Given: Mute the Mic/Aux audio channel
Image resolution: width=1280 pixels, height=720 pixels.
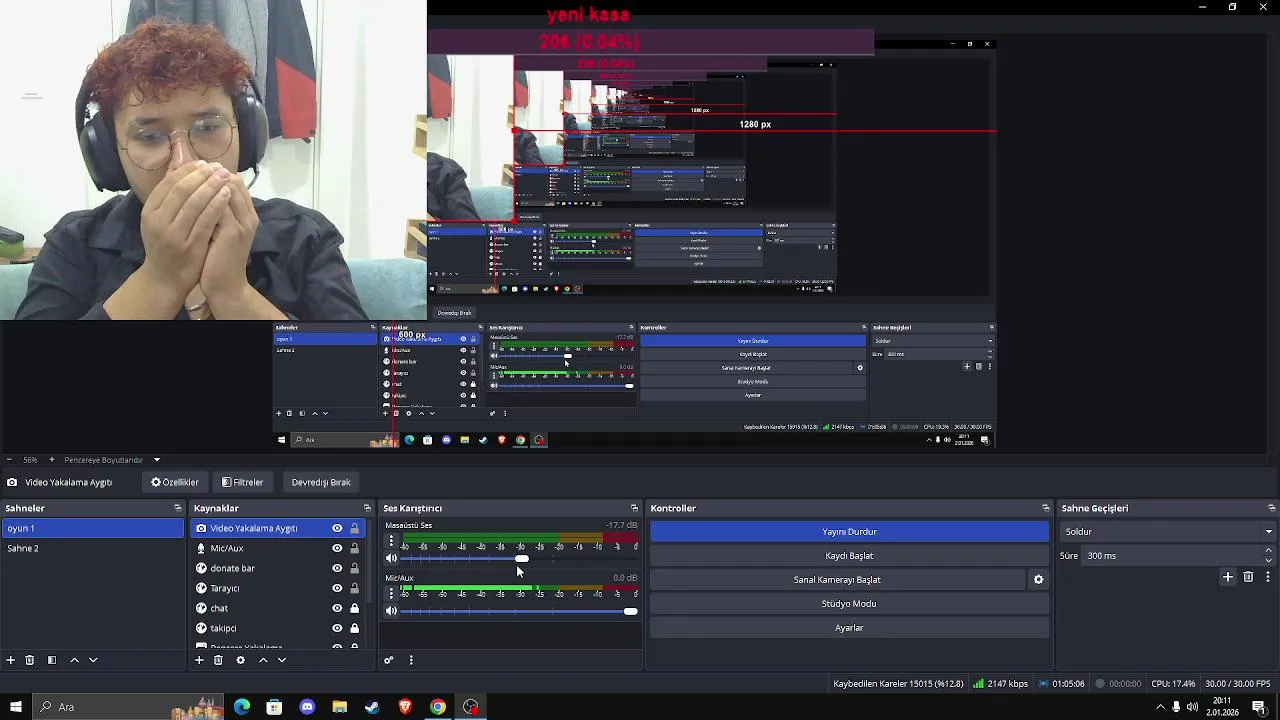Looking at the screenshot, I should click(391, 611).
